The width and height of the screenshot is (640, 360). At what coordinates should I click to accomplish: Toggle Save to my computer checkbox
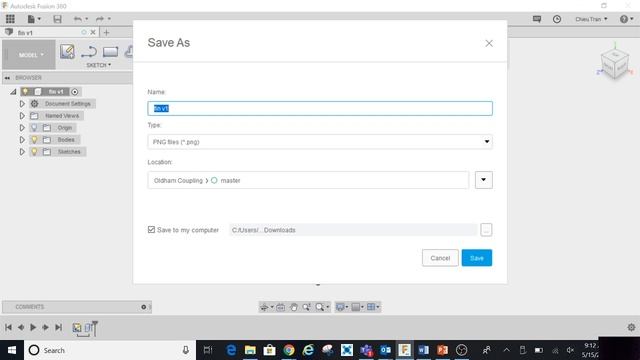point(151,230)
